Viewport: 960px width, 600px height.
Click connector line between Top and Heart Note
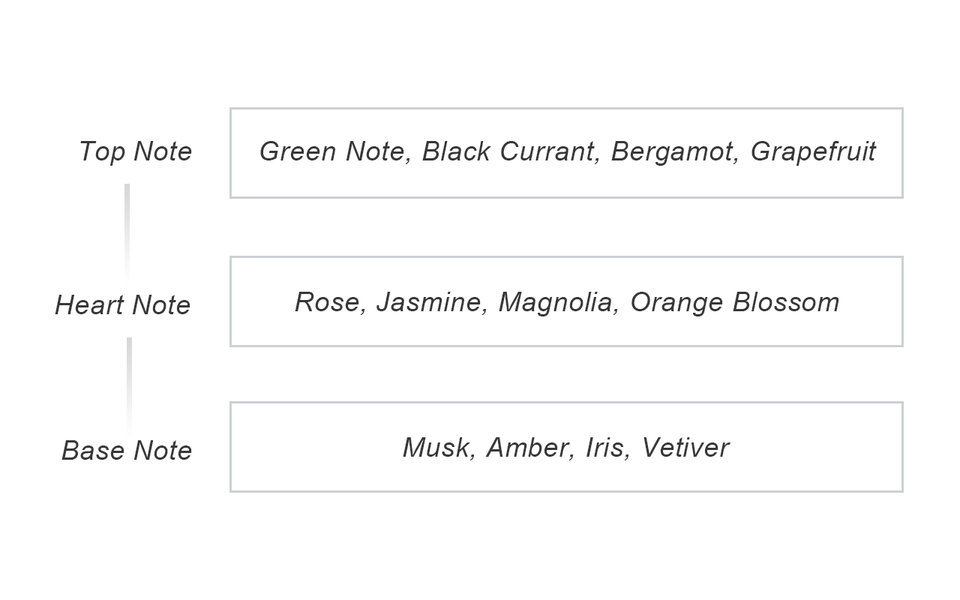tap(127, 228)
